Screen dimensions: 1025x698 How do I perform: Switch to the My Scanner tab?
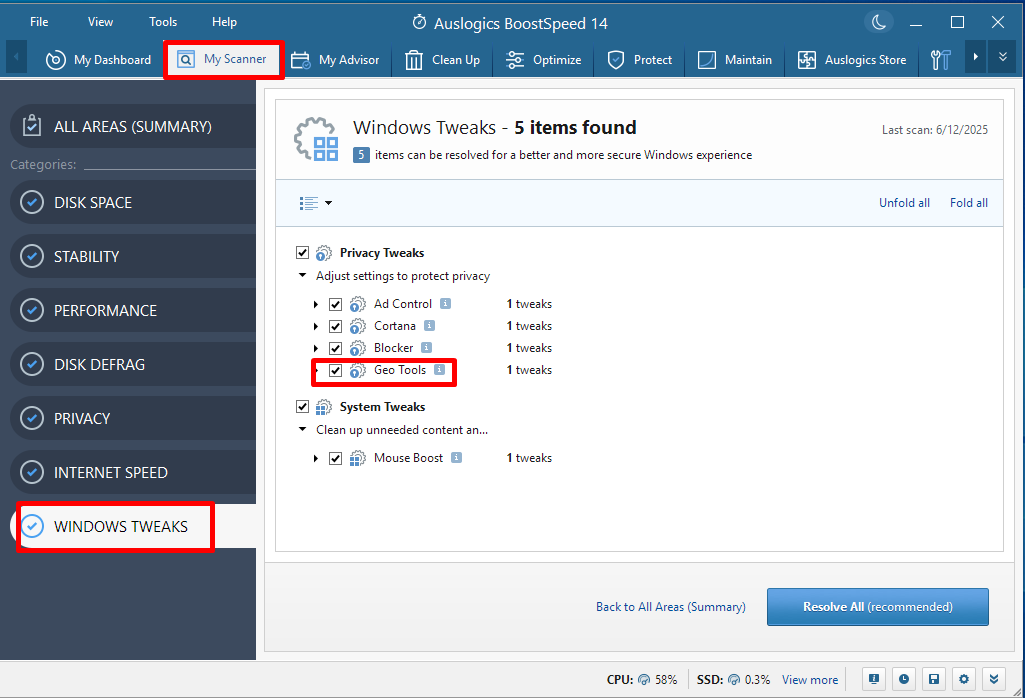point(222,59)
